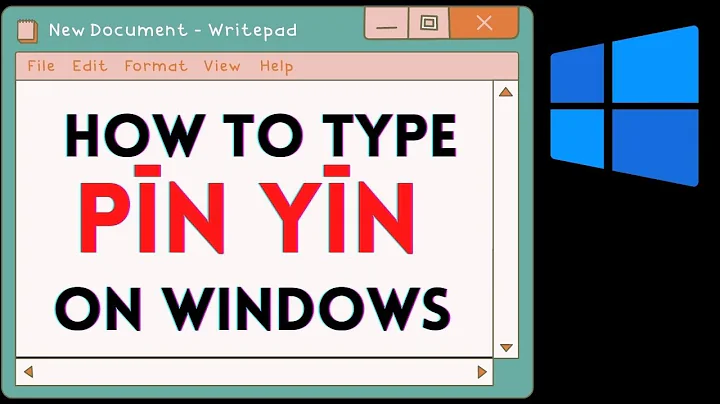720x404 pixels.
Task: Open the Format menu
Action: pyautogui.click(x=155, y=67)
